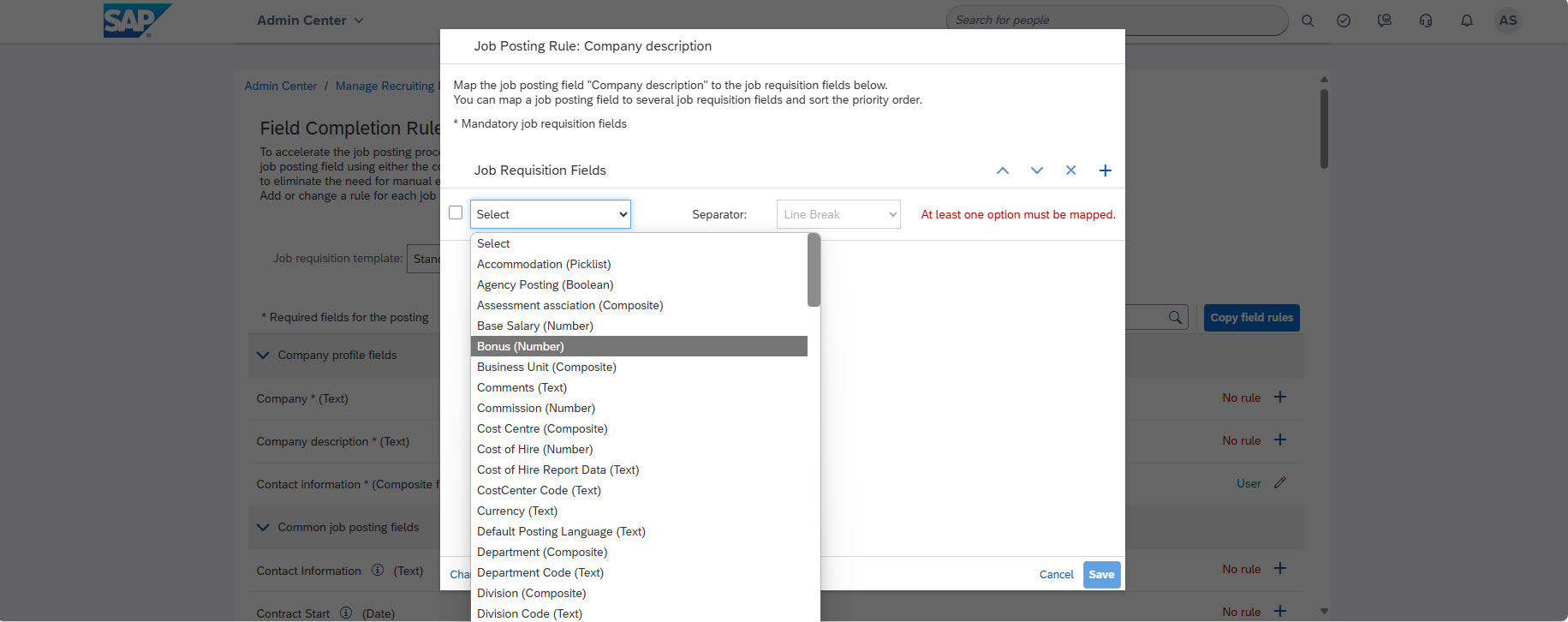Click the field search magnifier icon

1175,318
